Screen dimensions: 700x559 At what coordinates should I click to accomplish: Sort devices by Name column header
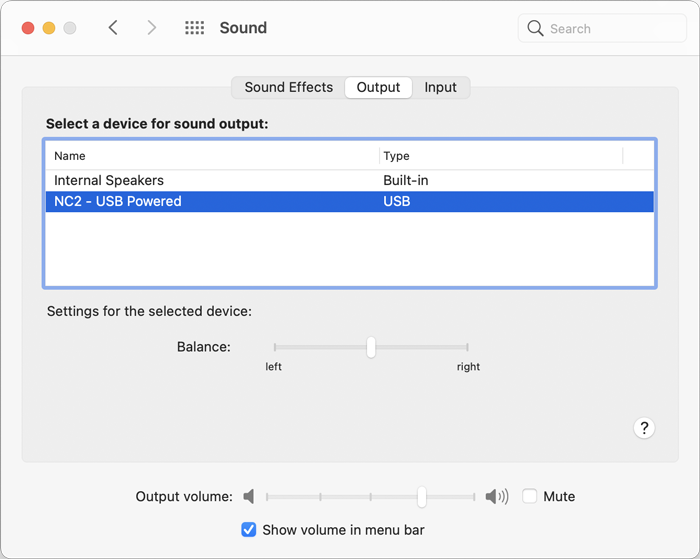tap(212, 156)
